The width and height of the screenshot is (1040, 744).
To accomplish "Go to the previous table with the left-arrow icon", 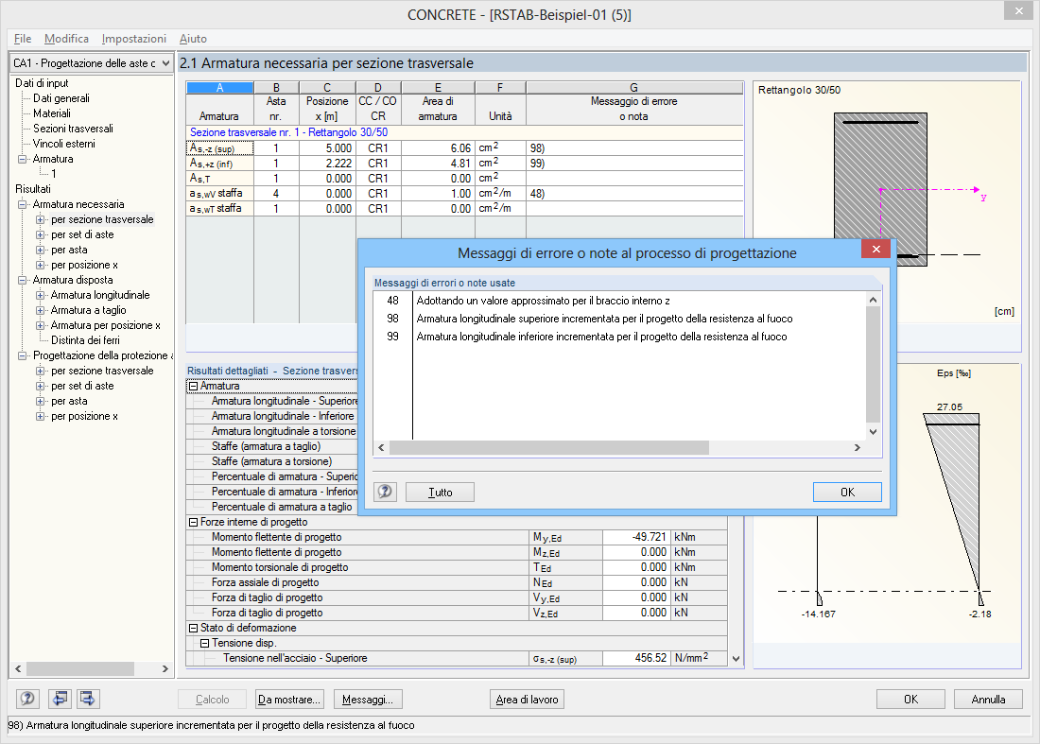I will [x=60, y=699].
